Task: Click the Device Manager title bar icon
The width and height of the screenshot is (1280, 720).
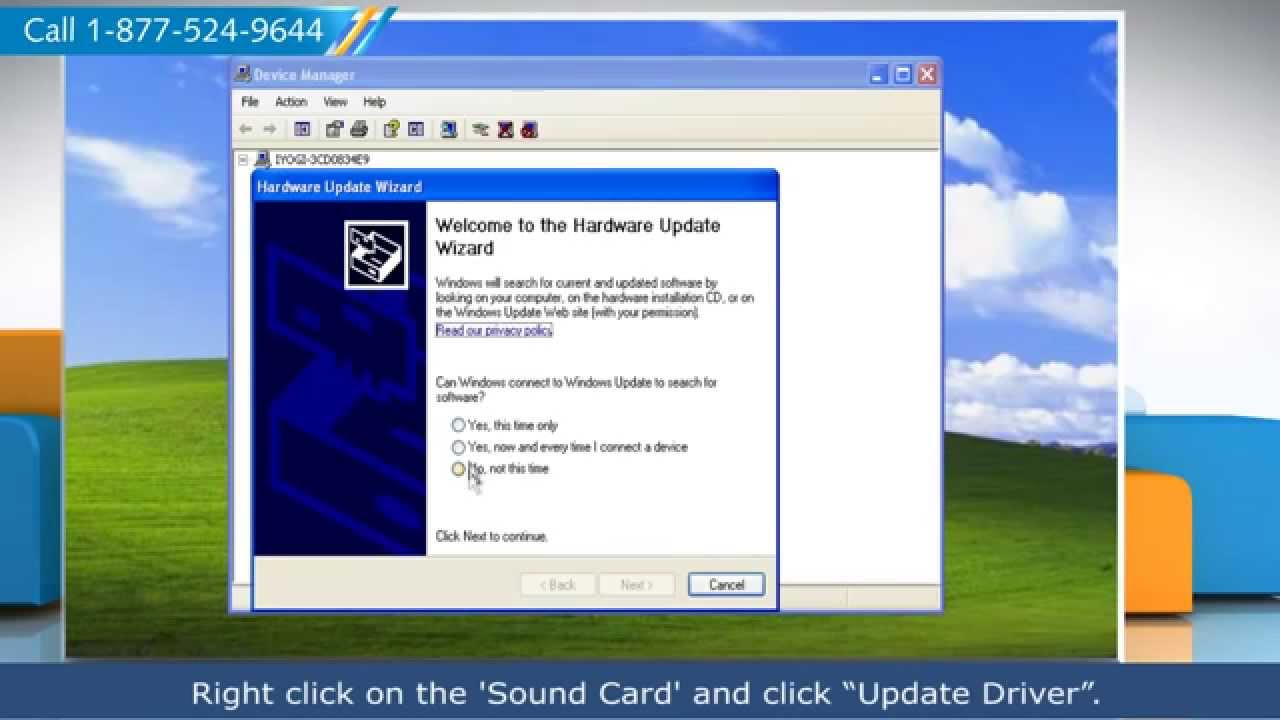Action: pyautogui.click(x=244, y=75)
